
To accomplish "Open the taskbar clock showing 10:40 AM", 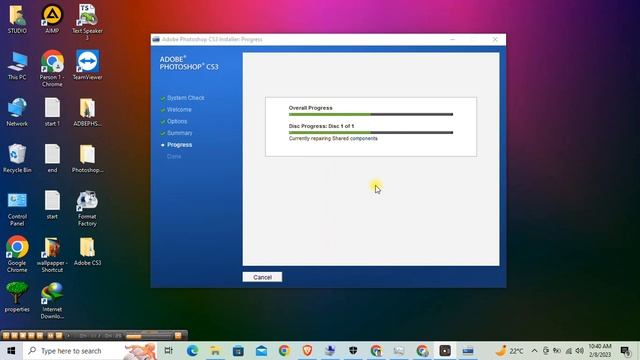I will 600,351.
